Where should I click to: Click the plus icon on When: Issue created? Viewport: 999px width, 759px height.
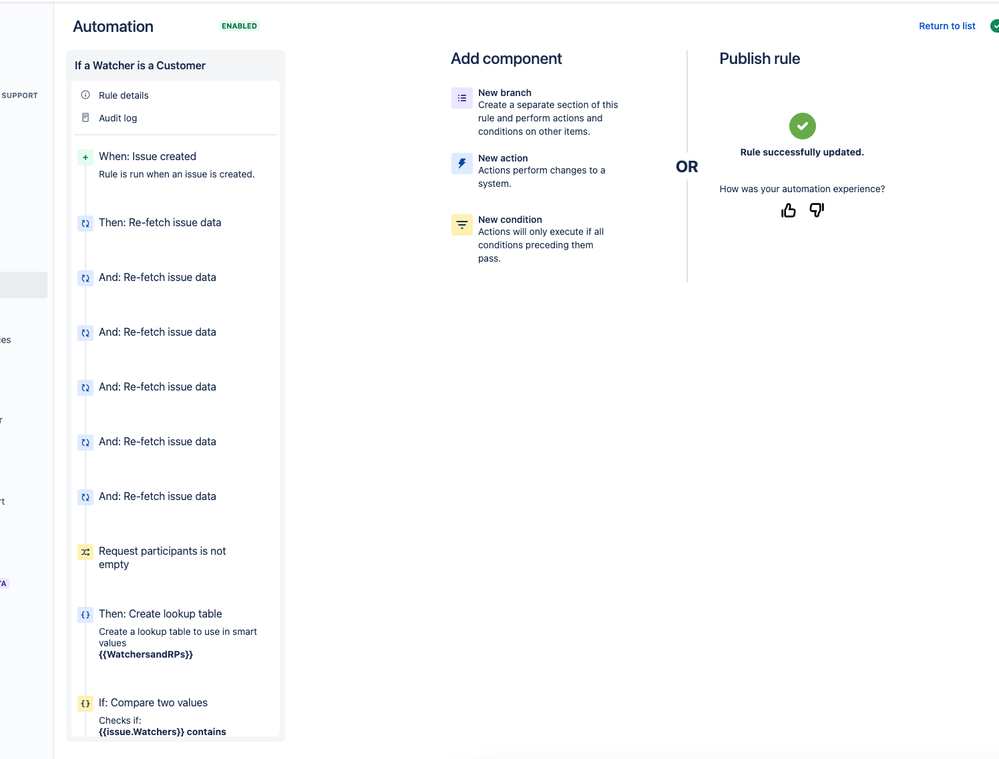point(85,156)
